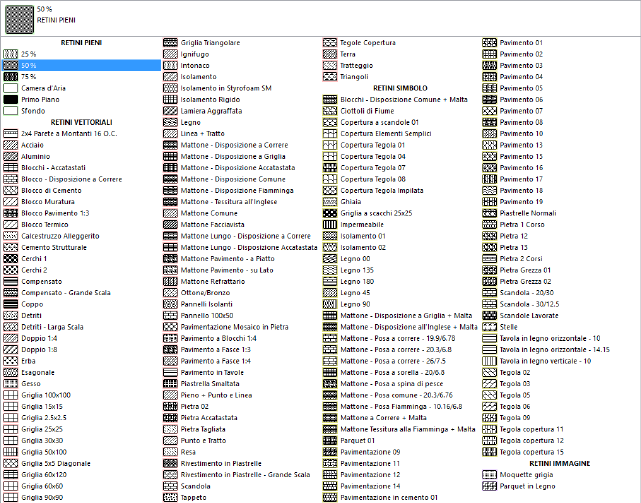The image size is (641, 503).
Task: Choose Griglia 60x120 fill
Action: click(x=44, y=474)
